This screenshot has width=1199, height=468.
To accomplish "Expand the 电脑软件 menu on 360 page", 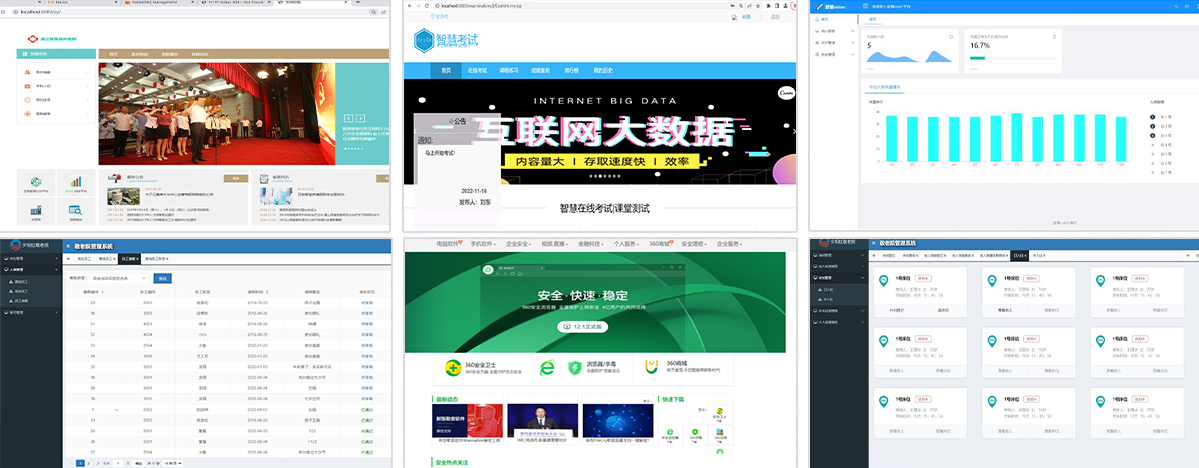I will pos(450,244).
